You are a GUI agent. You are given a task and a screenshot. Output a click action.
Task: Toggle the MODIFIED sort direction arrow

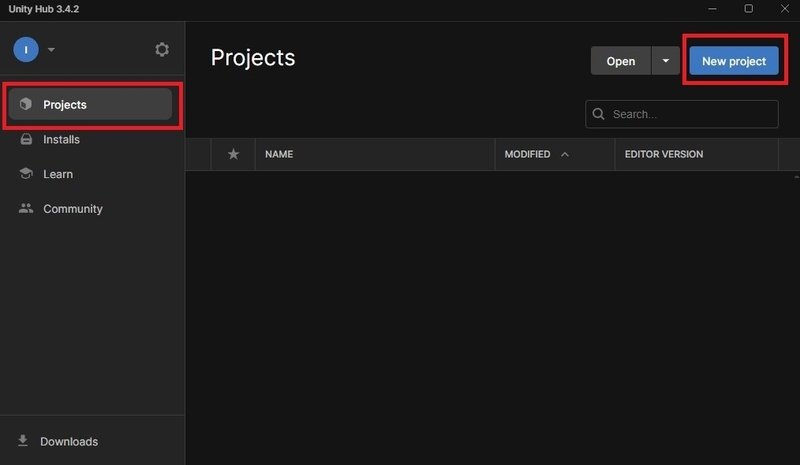coord(565,155)
